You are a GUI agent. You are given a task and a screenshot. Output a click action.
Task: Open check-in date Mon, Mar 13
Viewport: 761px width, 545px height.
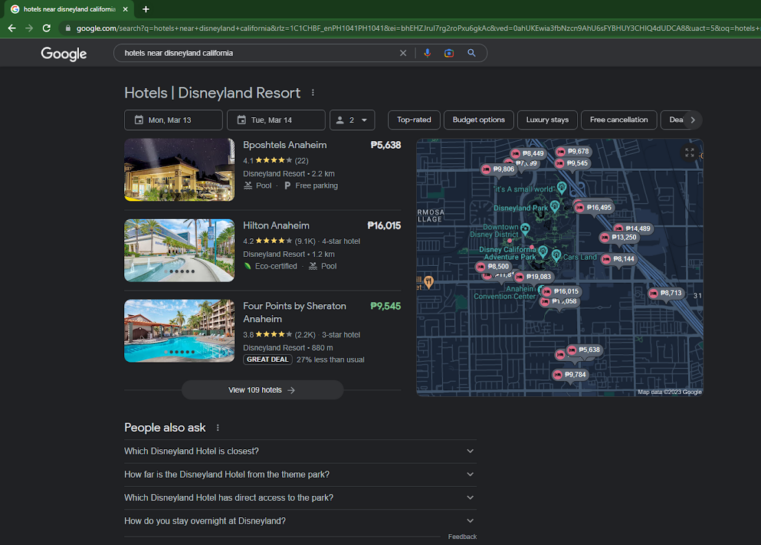pyautogui.click(x=173, y=120)
